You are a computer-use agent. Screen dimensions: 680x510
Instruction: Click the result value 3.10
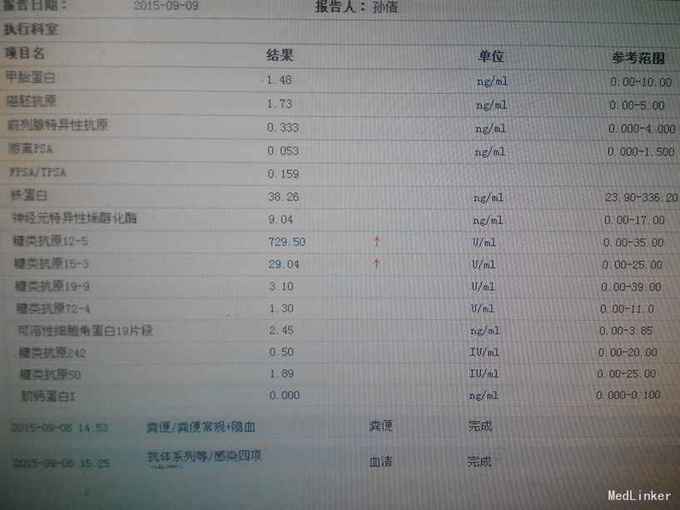click(281, 286)
